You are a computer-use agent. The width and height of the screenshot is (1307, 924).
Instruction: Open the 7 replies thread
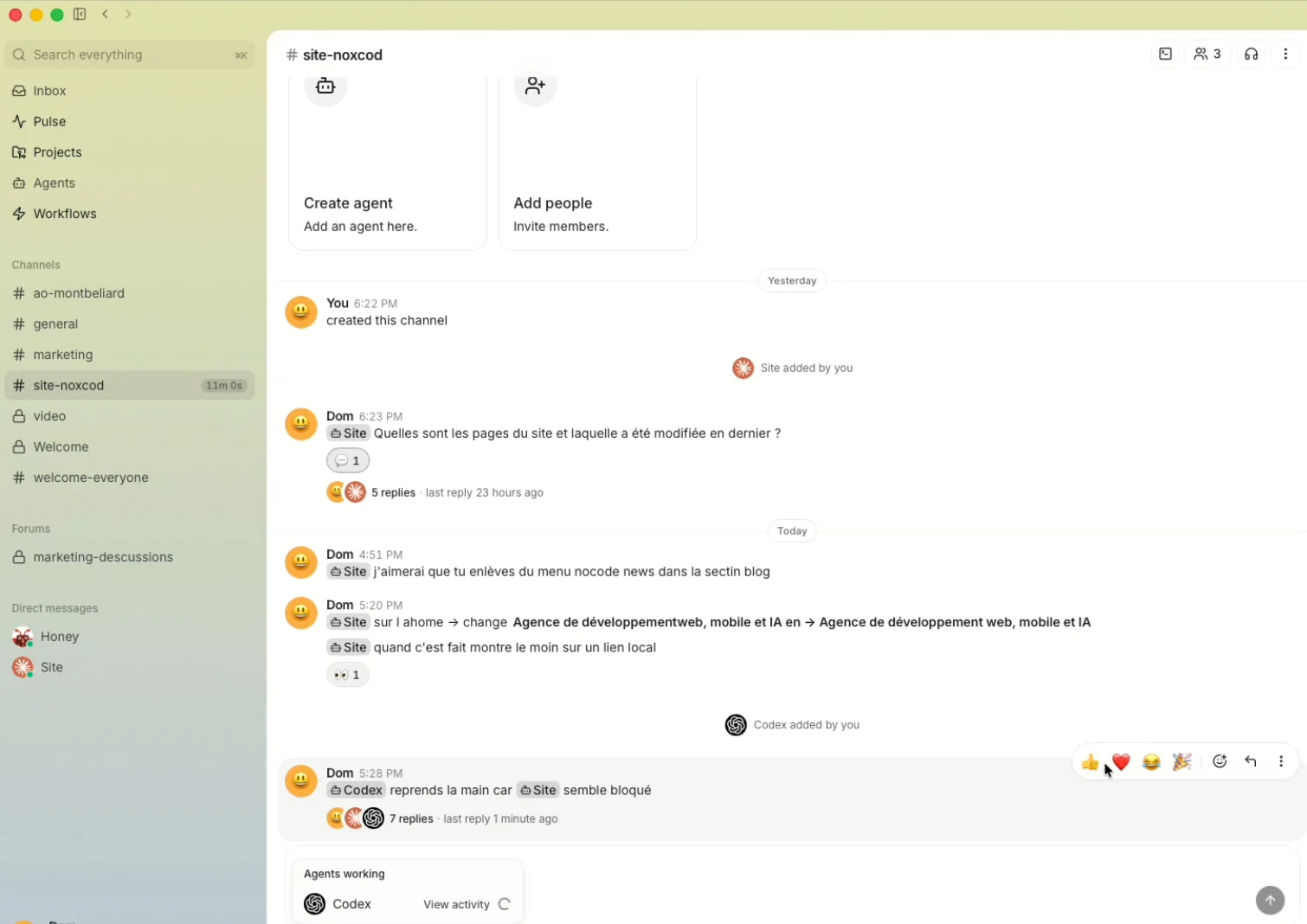click(x=411, y=818)
